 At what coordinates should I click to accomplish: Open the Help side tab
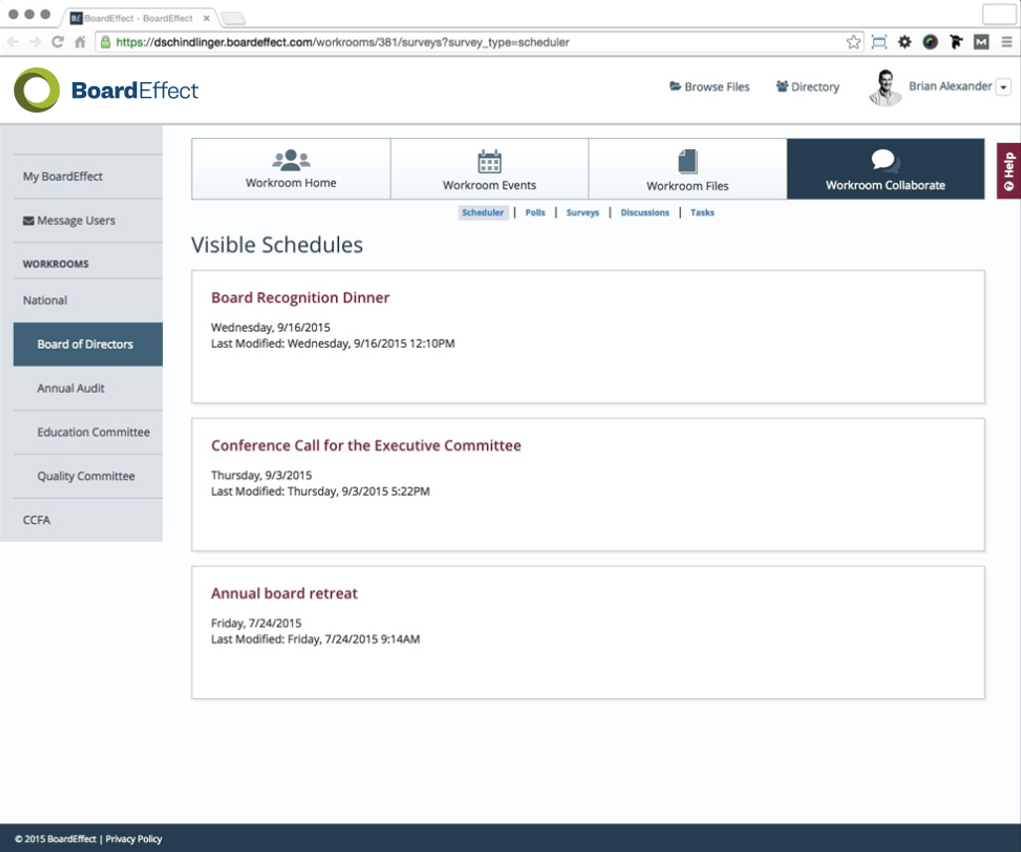1009,171
